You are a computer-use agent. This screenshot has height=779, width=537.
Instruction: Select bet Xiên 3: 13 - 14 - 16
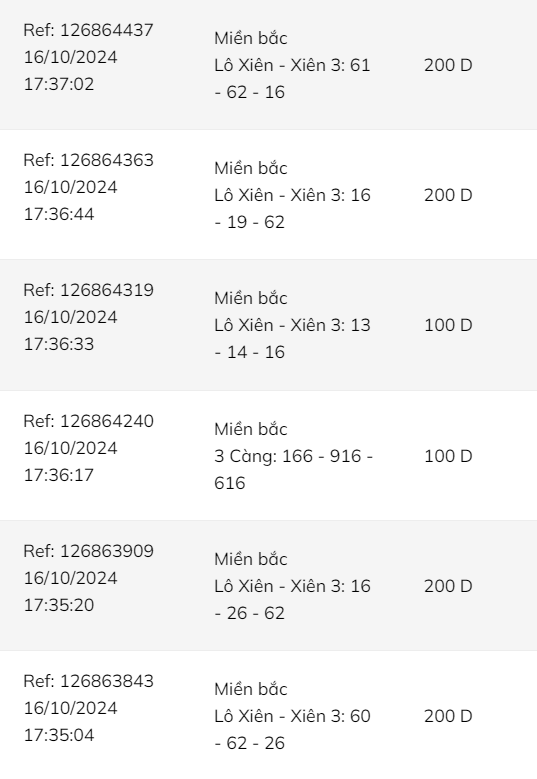292,339
